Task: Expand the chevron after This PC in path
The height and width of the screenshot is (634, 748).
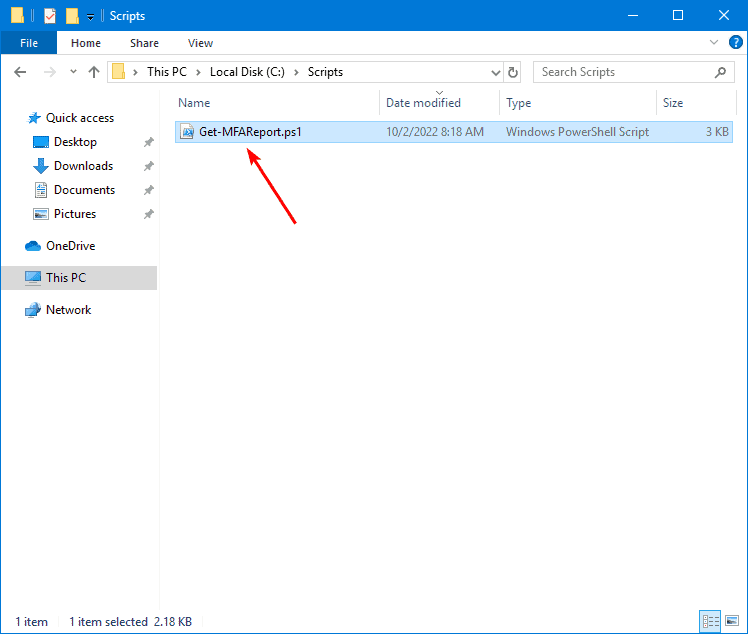Action: 198,72
